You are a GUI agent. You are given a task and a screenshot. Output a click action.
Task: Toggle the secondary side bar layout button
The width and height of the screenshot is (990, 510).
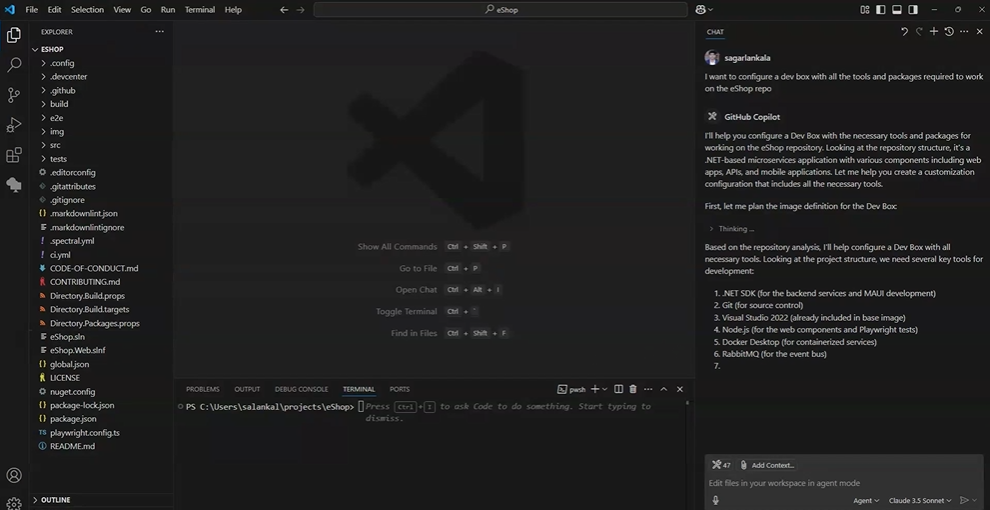913,10
